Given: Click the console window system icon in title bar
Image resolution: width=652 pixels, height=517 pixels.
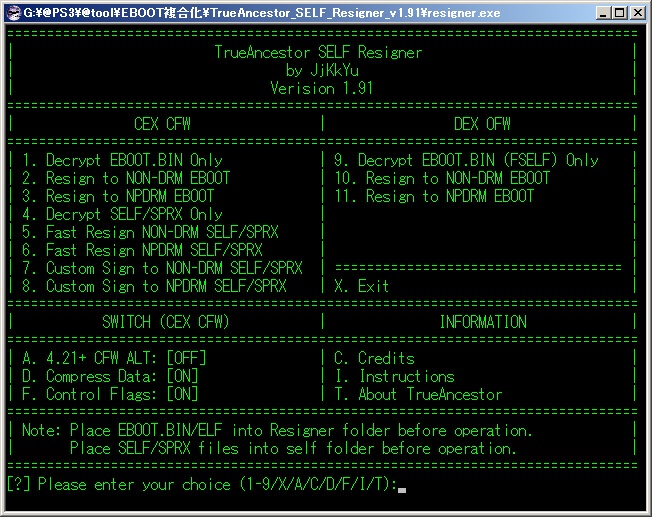Looking at the screenshot, I should click(14, 12).
